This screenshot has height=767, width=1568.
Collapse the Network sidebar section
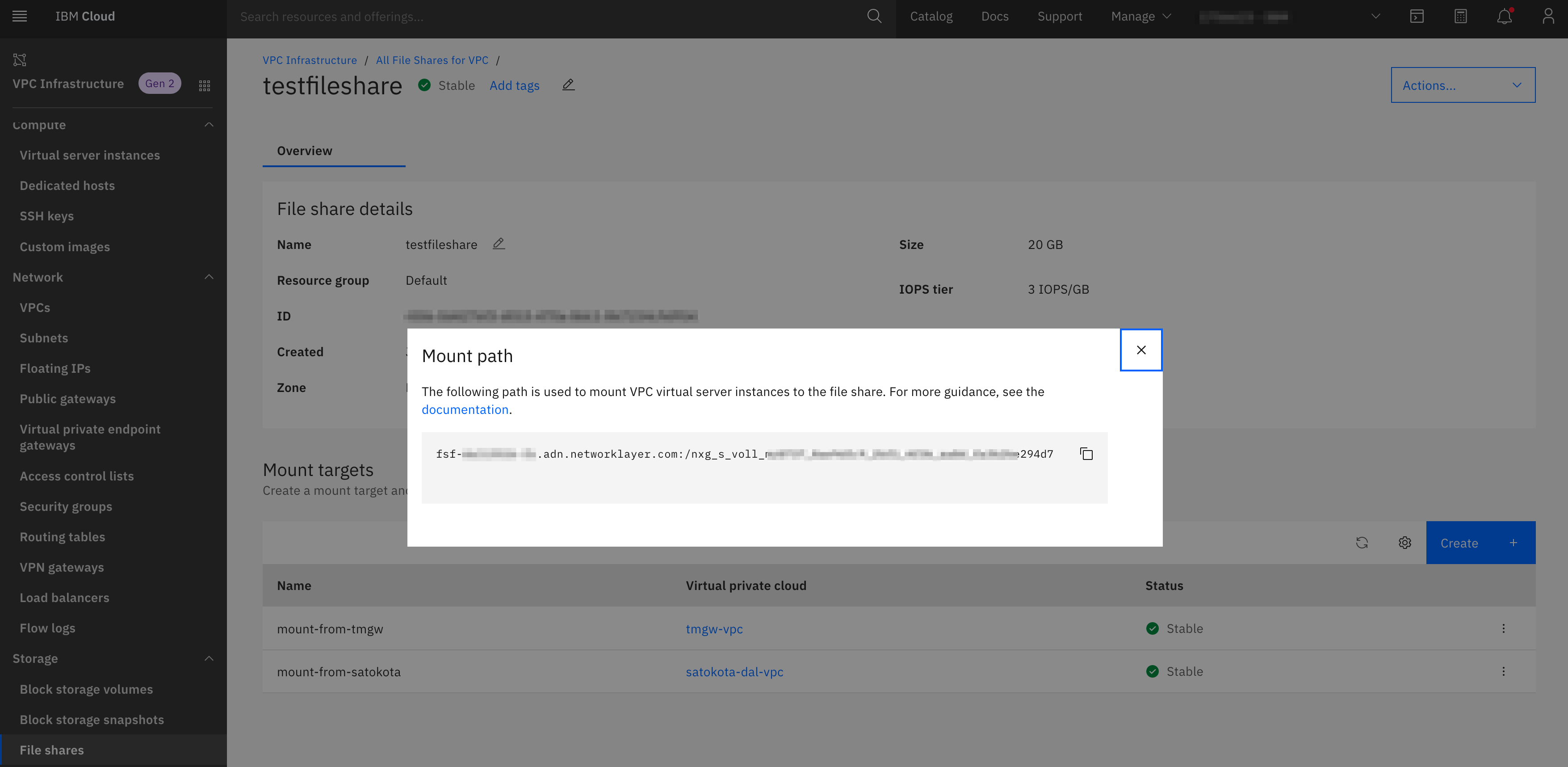(209, 277)
